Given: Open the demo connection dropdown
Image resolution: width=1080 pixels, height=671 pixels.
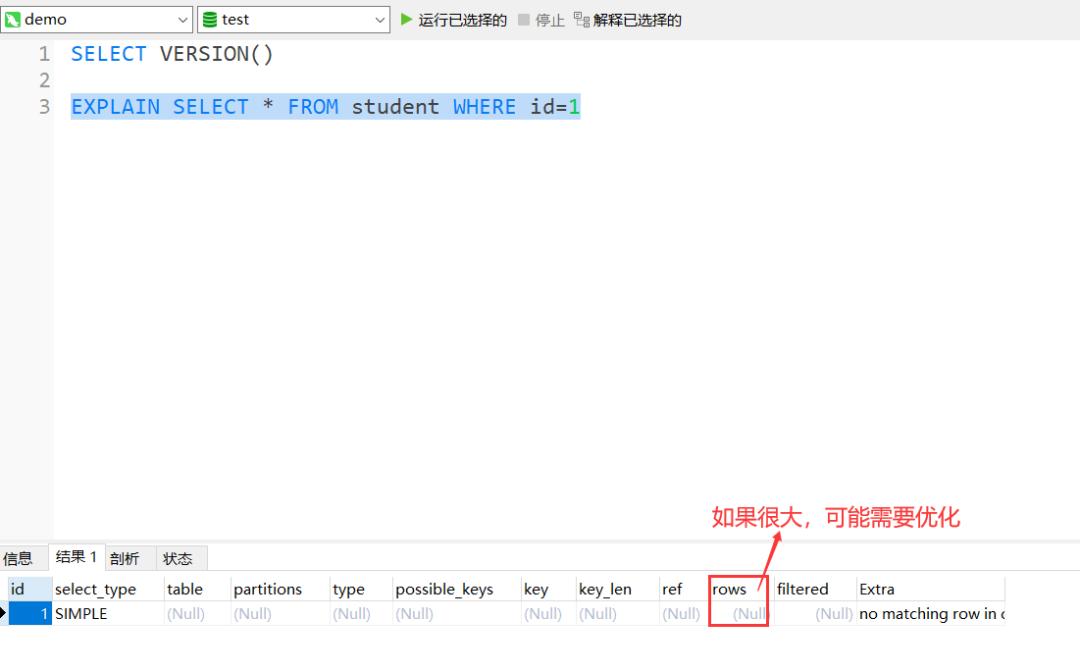Looking at the screenshot, I should click(x=96, y=19).
